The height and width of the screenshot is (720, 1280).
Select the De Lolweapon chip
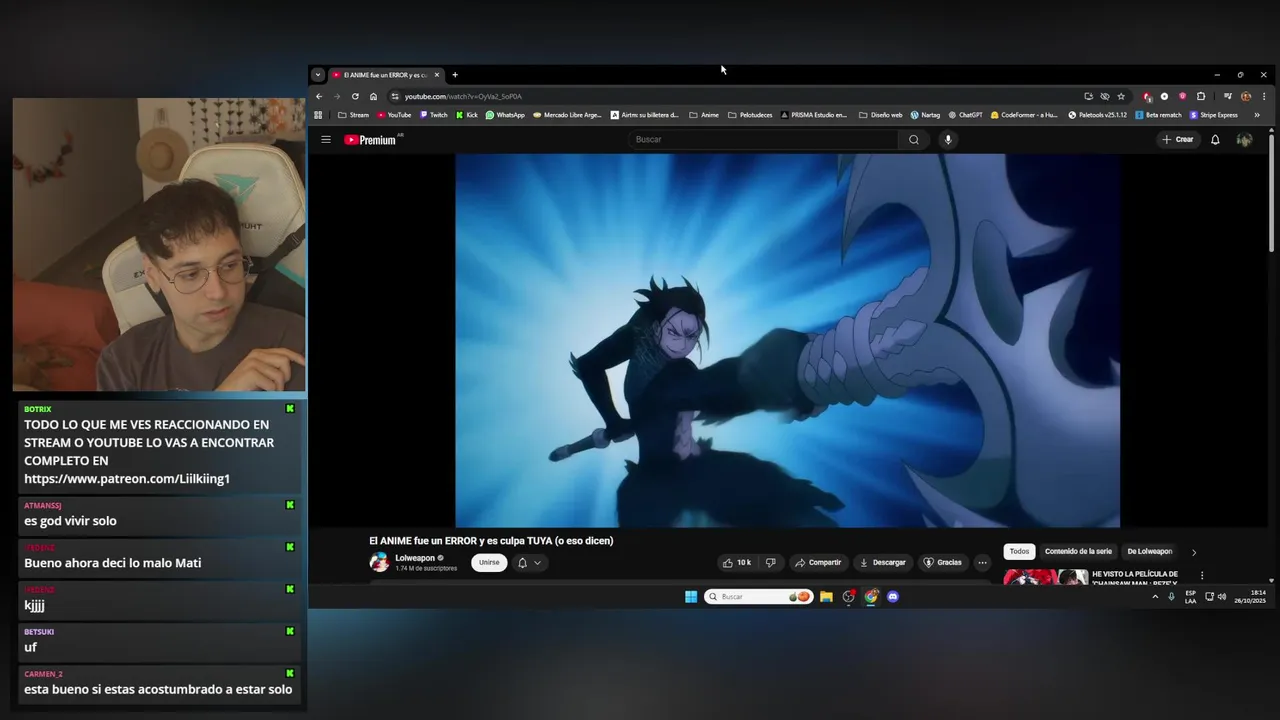(x=1149, y=552)
